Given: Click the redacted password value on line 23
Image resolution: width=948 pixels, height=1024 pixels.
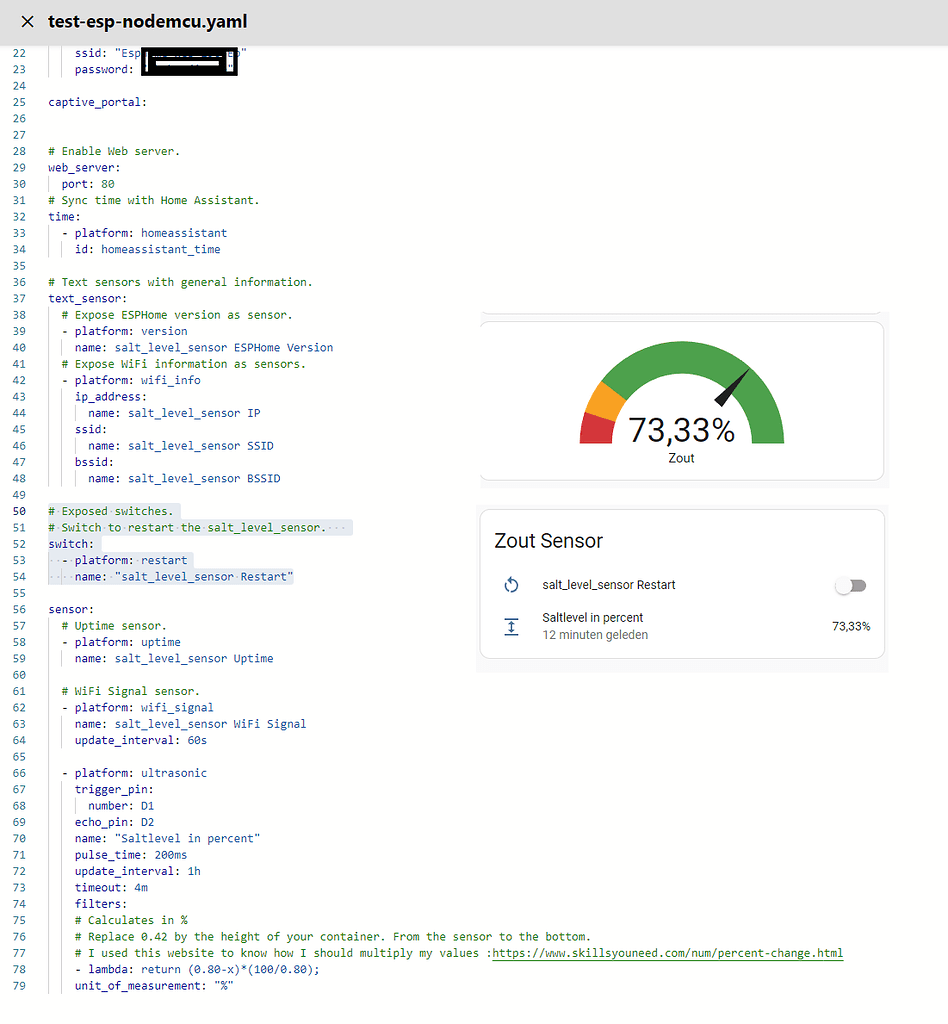Looking at the screenshot, I should 188,66.
